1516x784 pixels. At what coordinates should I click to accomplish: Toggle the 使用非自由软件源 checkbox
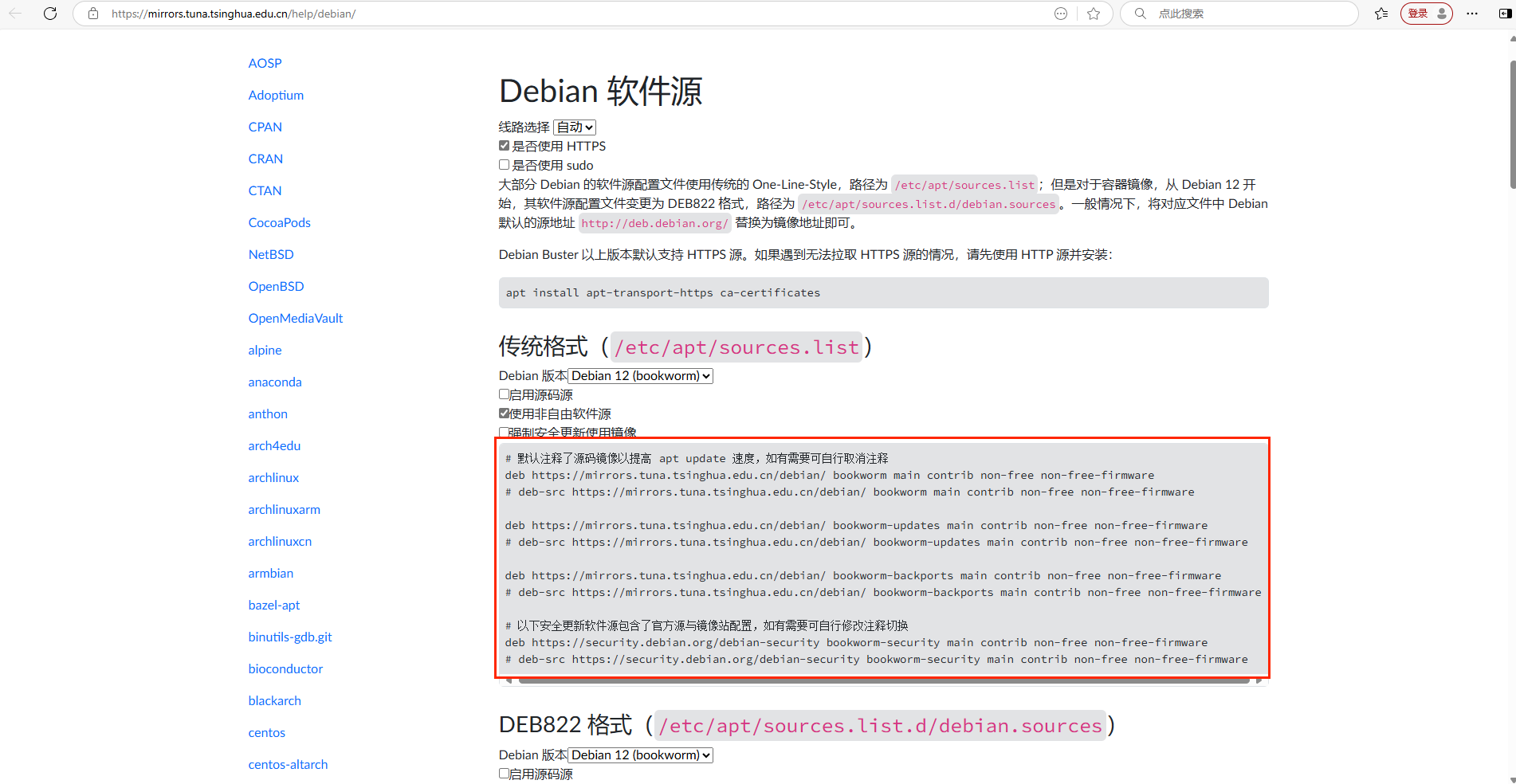point(504,414)
